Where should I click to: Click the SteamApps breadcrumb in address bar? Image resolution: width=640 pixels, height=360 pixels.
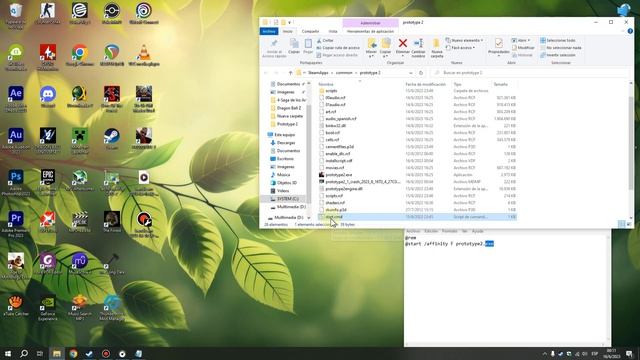pos(318,73)
